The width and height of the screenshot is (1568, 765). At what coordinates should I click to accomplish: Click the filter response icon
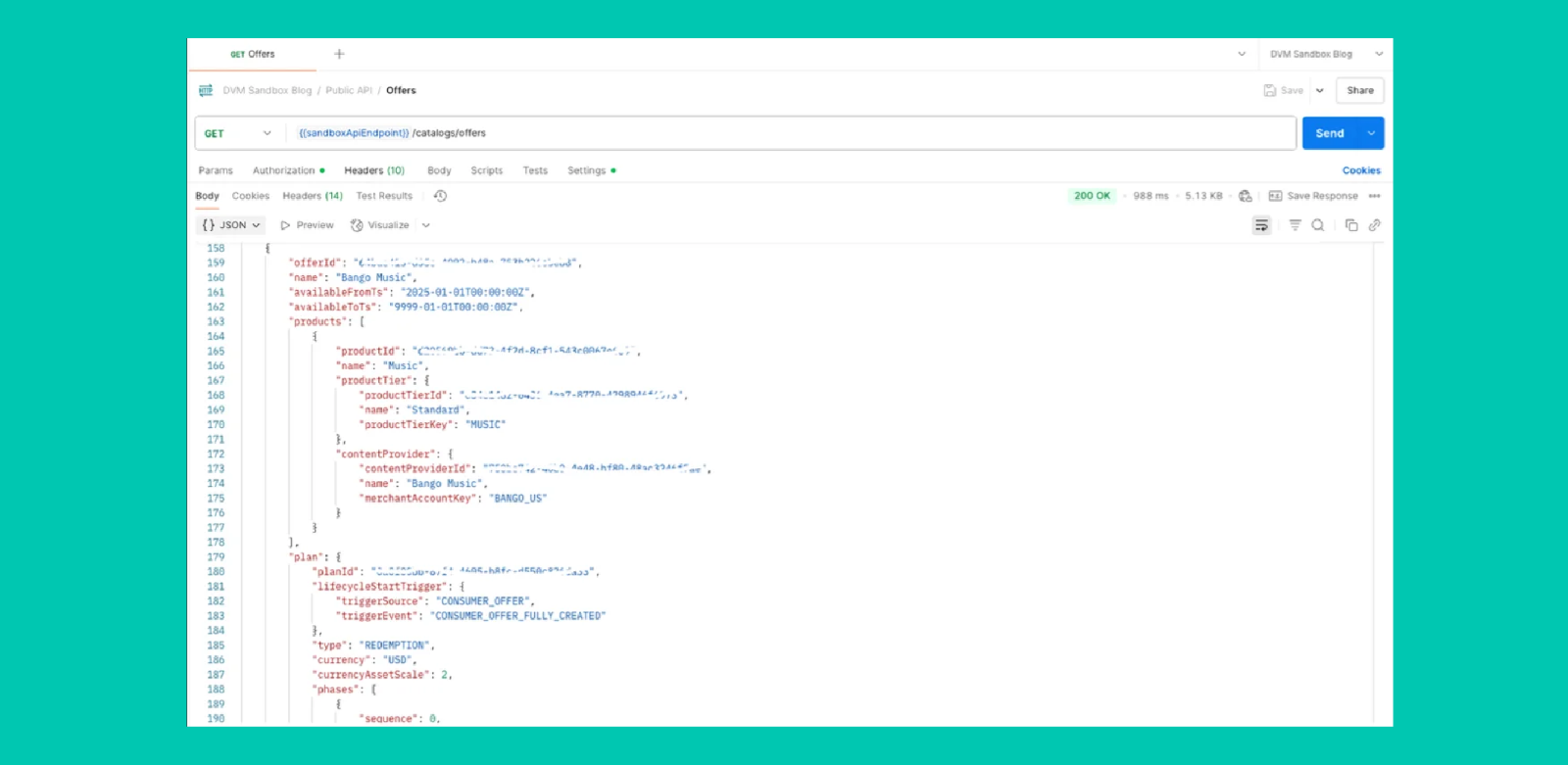1295,225
